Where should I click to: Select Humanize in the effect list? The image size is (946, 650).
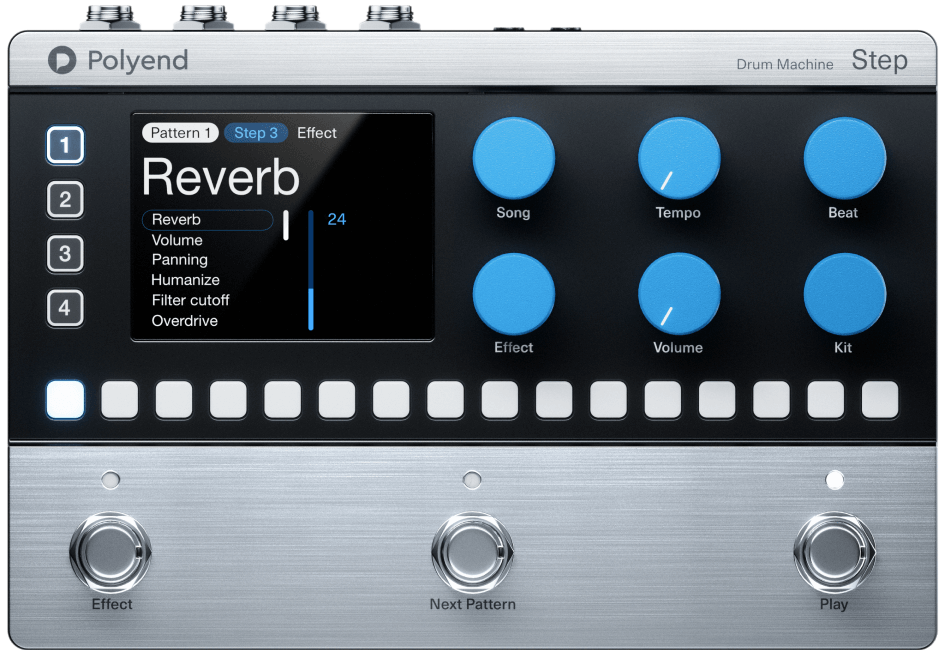pyautogui.click(x=185, y=280)
